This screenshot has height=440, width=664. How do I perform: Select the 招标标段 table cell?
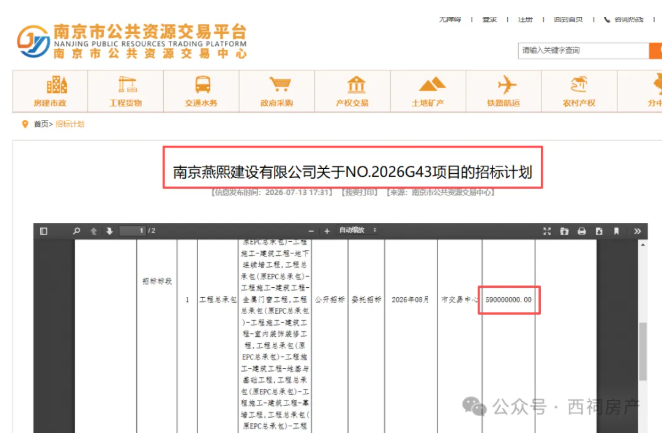point(157,281)
